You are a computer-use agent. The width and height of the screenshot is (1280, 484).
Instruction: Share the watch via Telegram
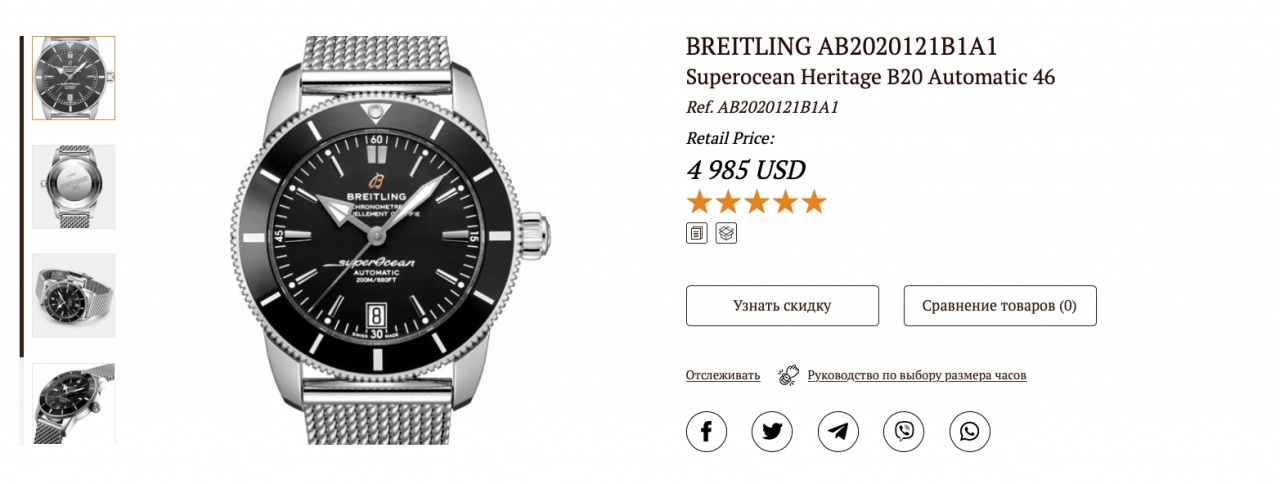(838, 431)
